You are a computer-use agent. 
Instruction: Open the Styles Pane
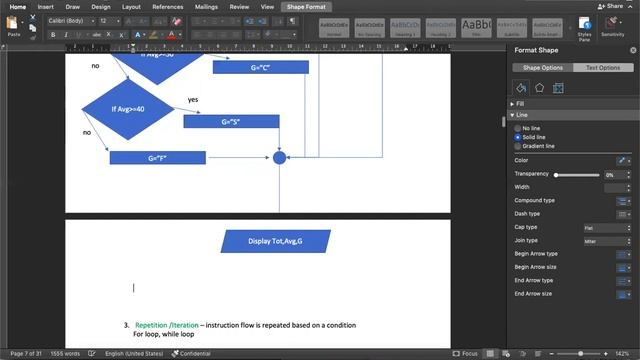pyautogui.click(x=584, y=28)
